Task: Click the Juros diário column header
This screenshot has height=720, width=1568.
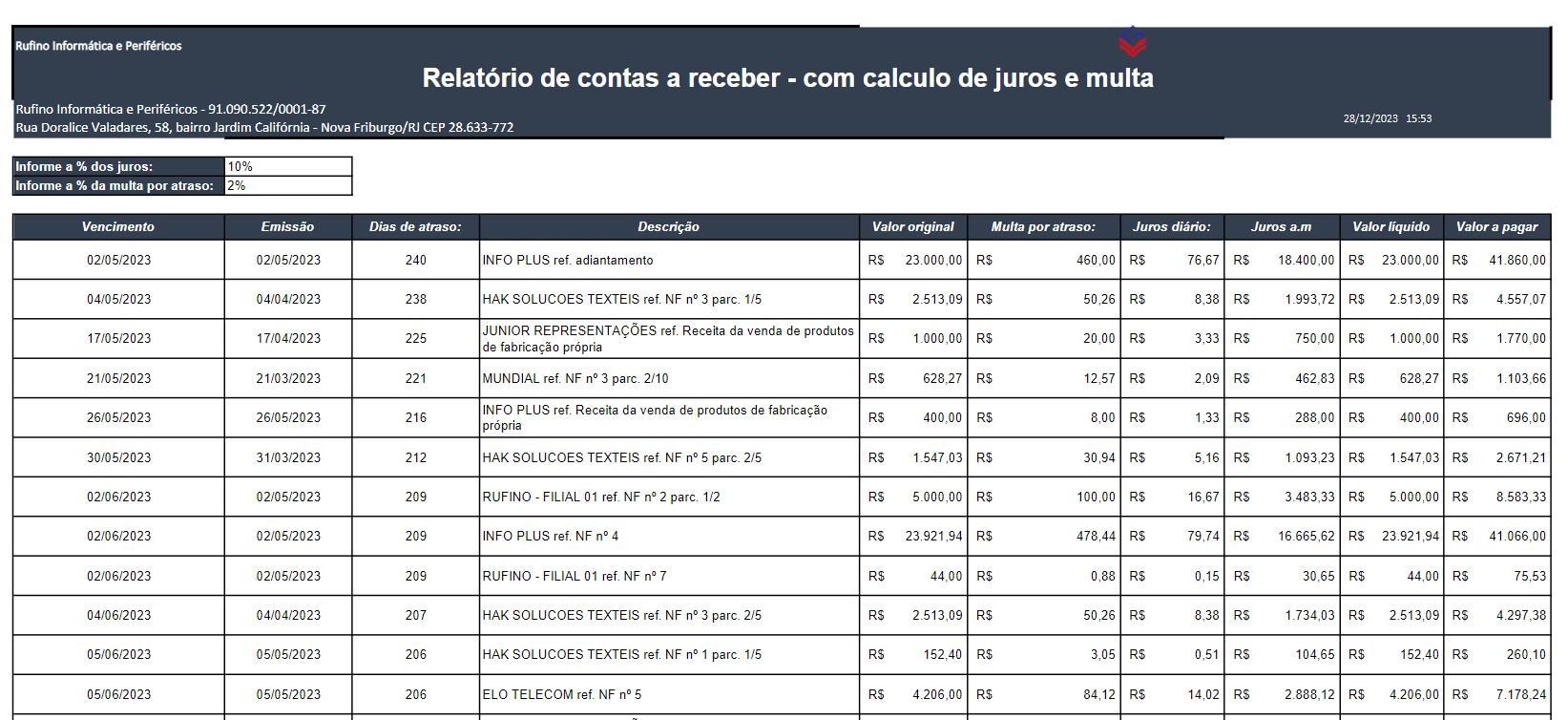Action: click(x=1172, y=226)
